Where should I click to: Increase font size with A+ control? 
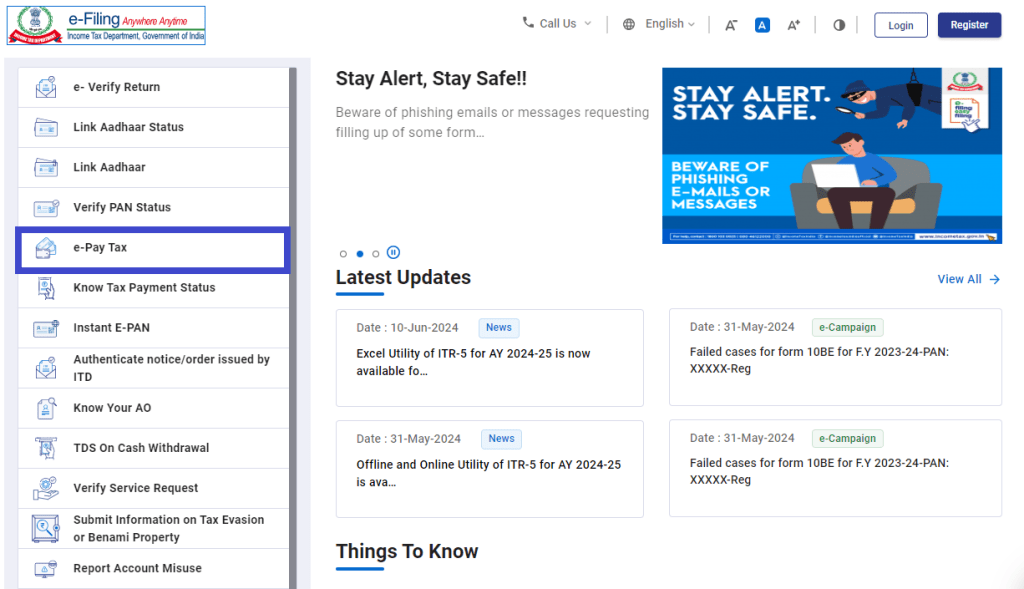click(793, 25)
